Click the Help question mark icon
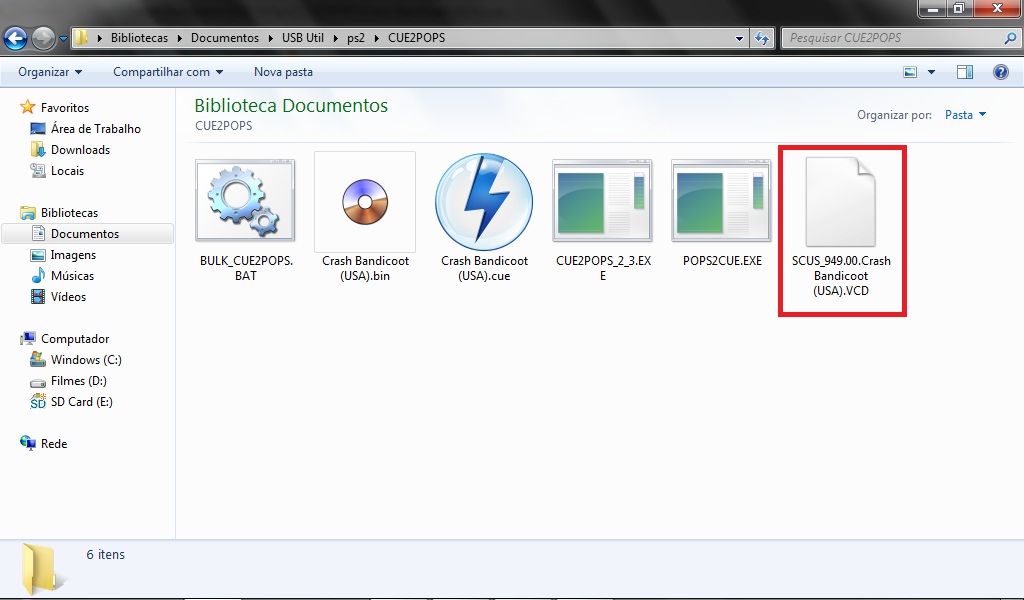Screen dimensions: 1024x600 1000,72
